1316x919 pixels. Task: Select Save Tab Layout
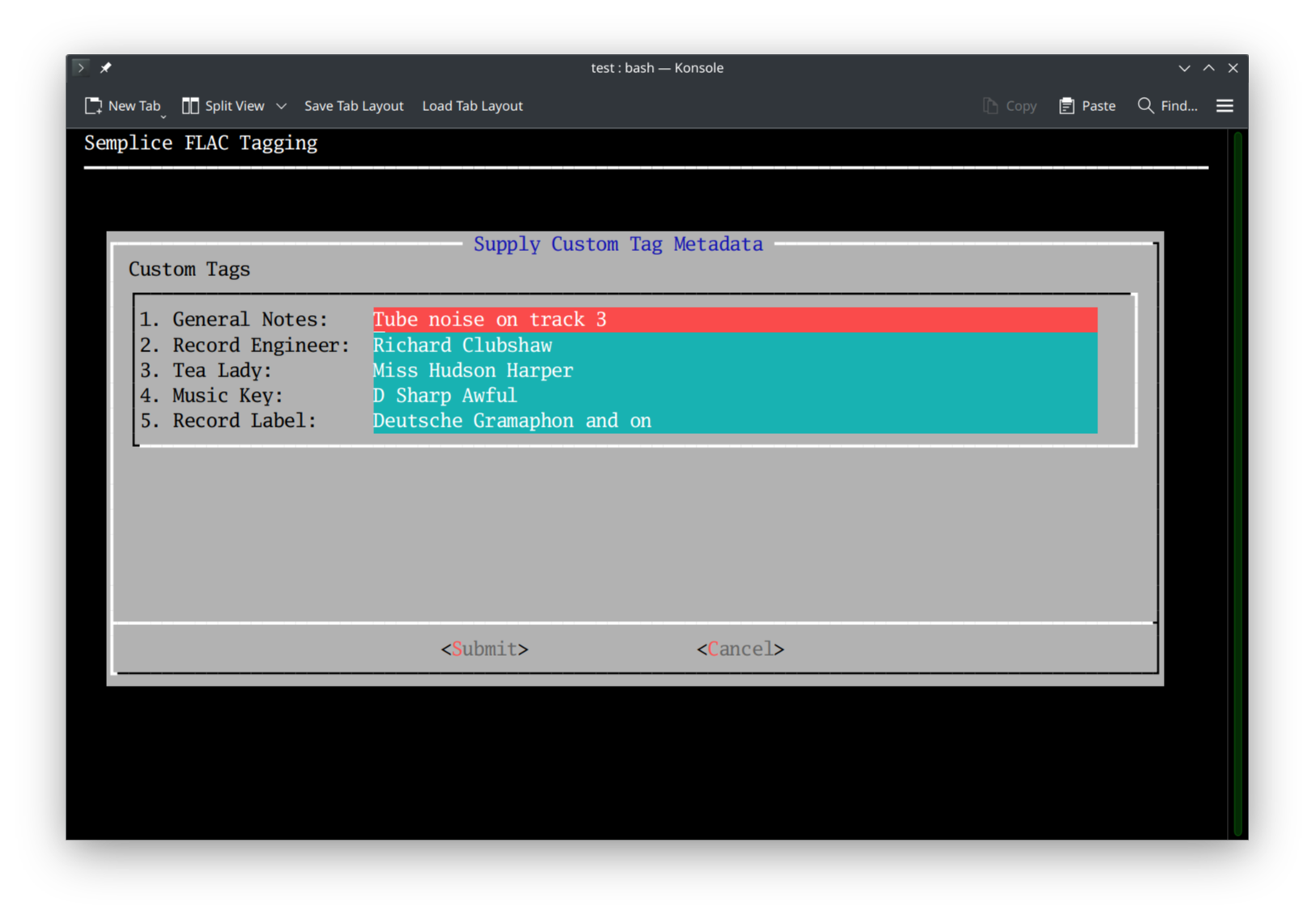[354, 105]
